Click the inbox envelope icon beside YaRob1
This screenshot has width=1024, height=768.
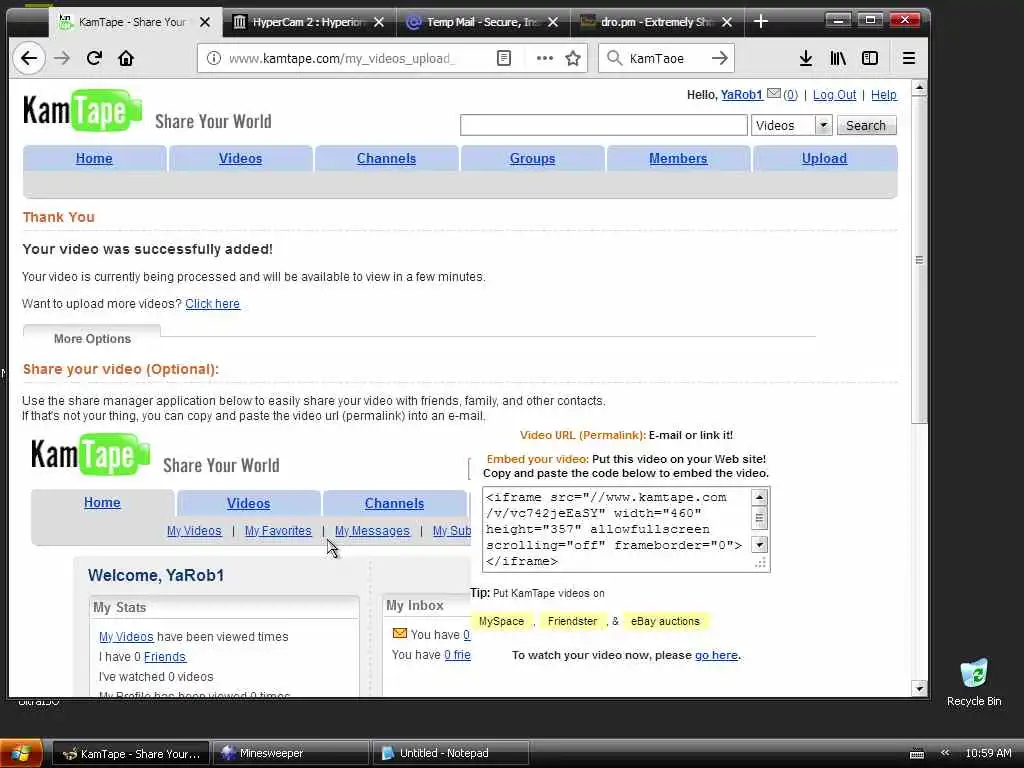click(773, 93)
